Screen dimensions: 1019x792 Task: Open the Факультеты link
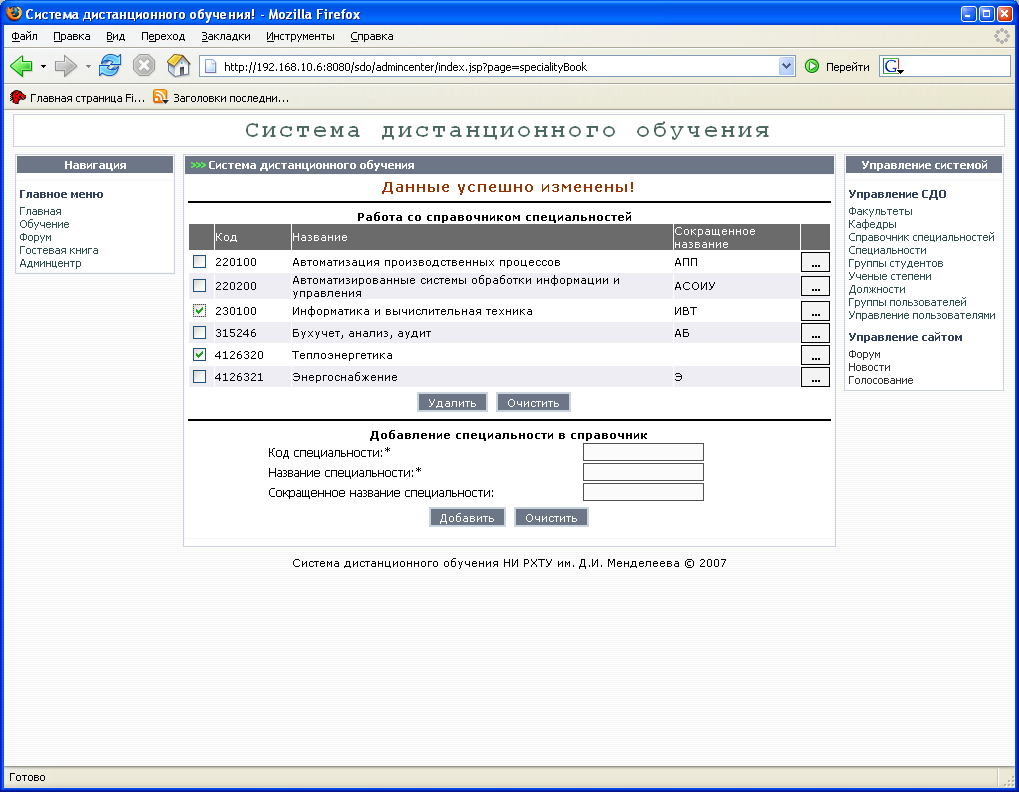880,211
